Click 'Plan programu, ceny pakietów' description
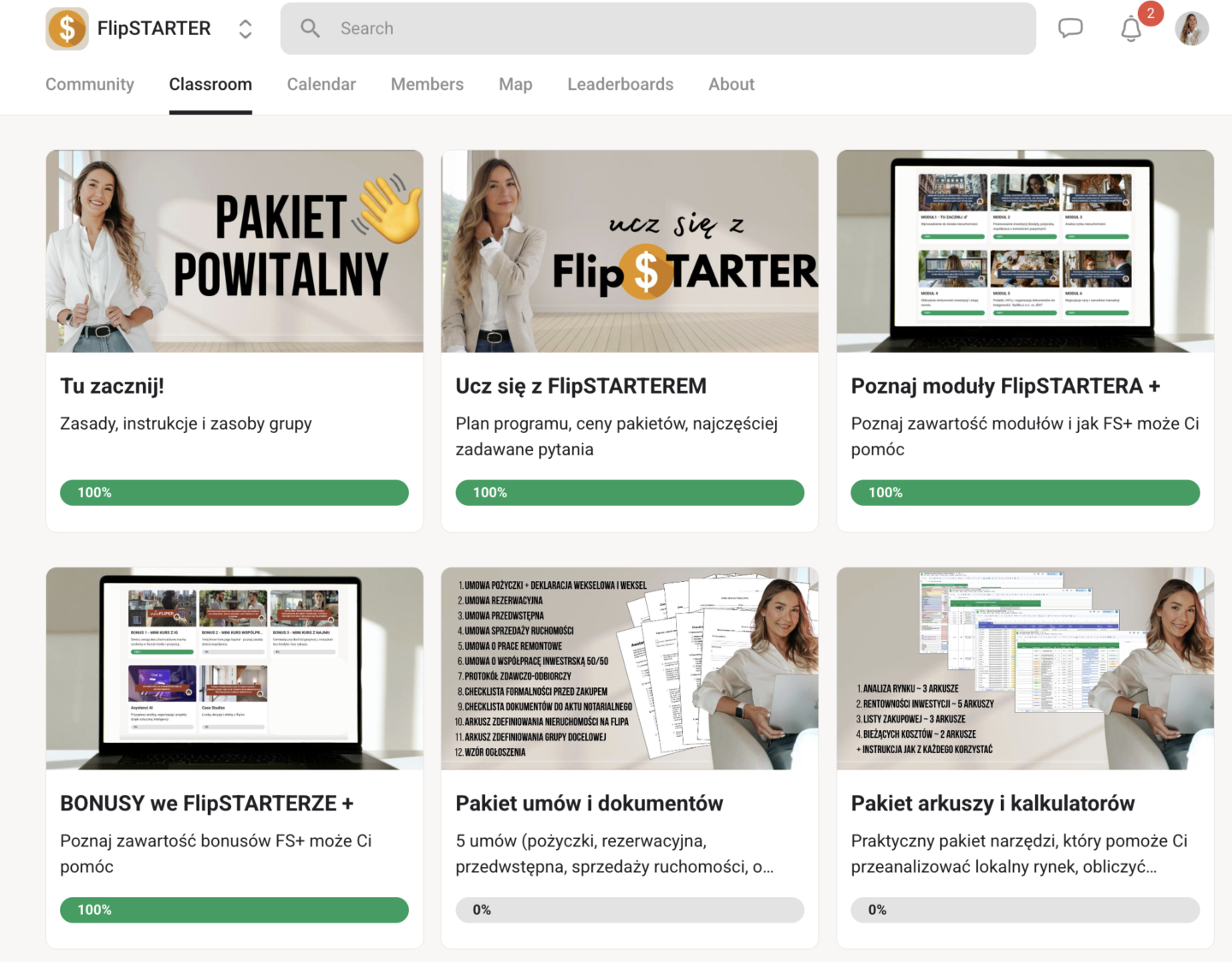Image resolution: width=1232 pixels, height=962 pixels. pyautogui.click(x=617, y=436)
